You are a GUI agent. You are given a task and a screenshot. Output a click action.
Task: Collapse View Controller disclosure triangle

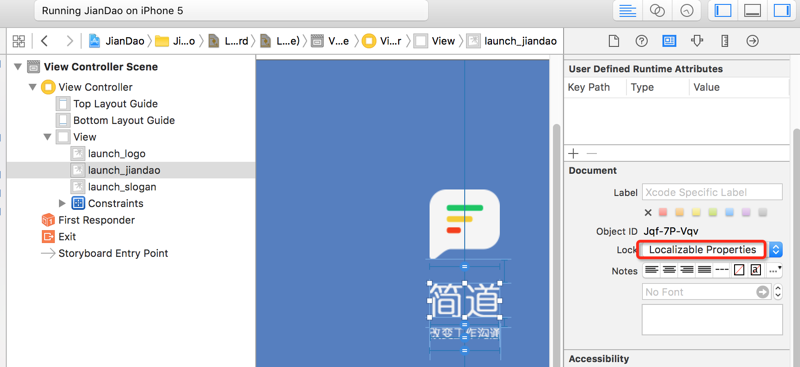[x=33, y=87]
